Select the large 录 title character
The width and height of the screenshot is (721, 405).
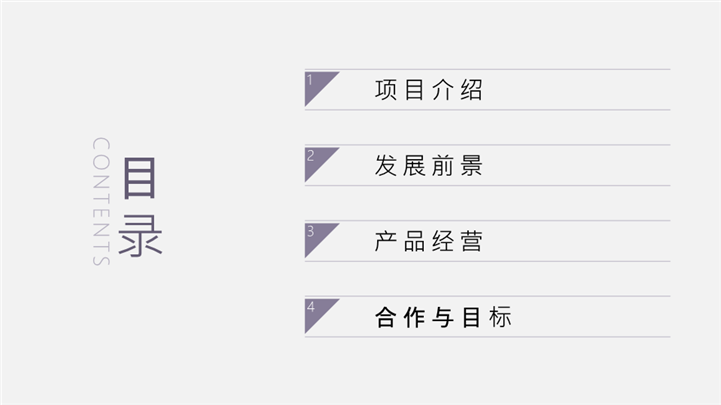coord(140,235)
